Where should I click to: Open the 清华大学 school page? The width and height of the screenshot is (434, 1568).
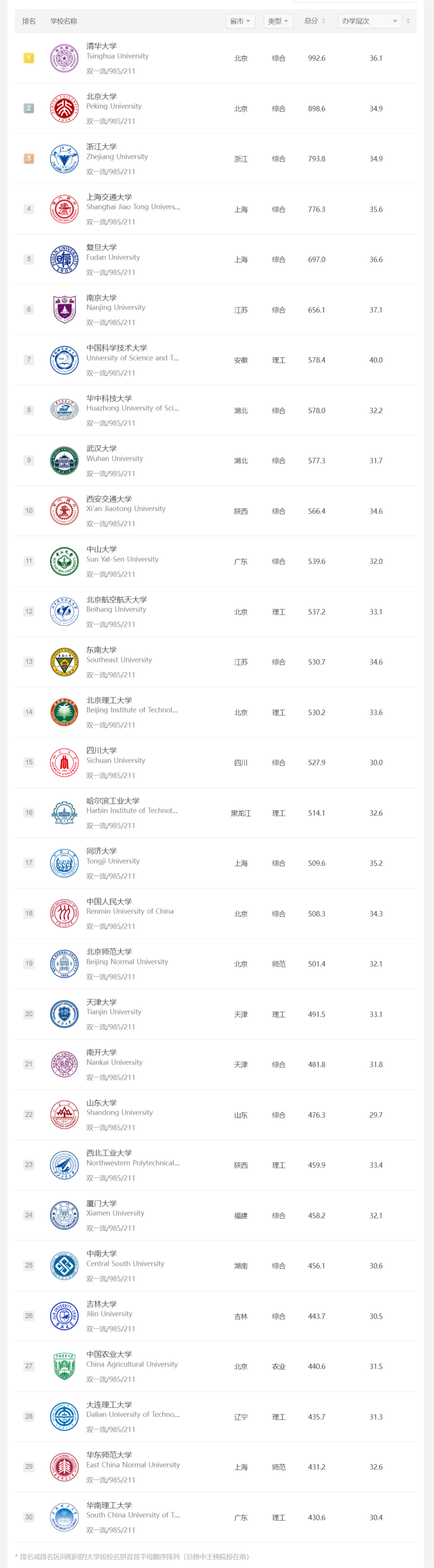pos(102,46)
